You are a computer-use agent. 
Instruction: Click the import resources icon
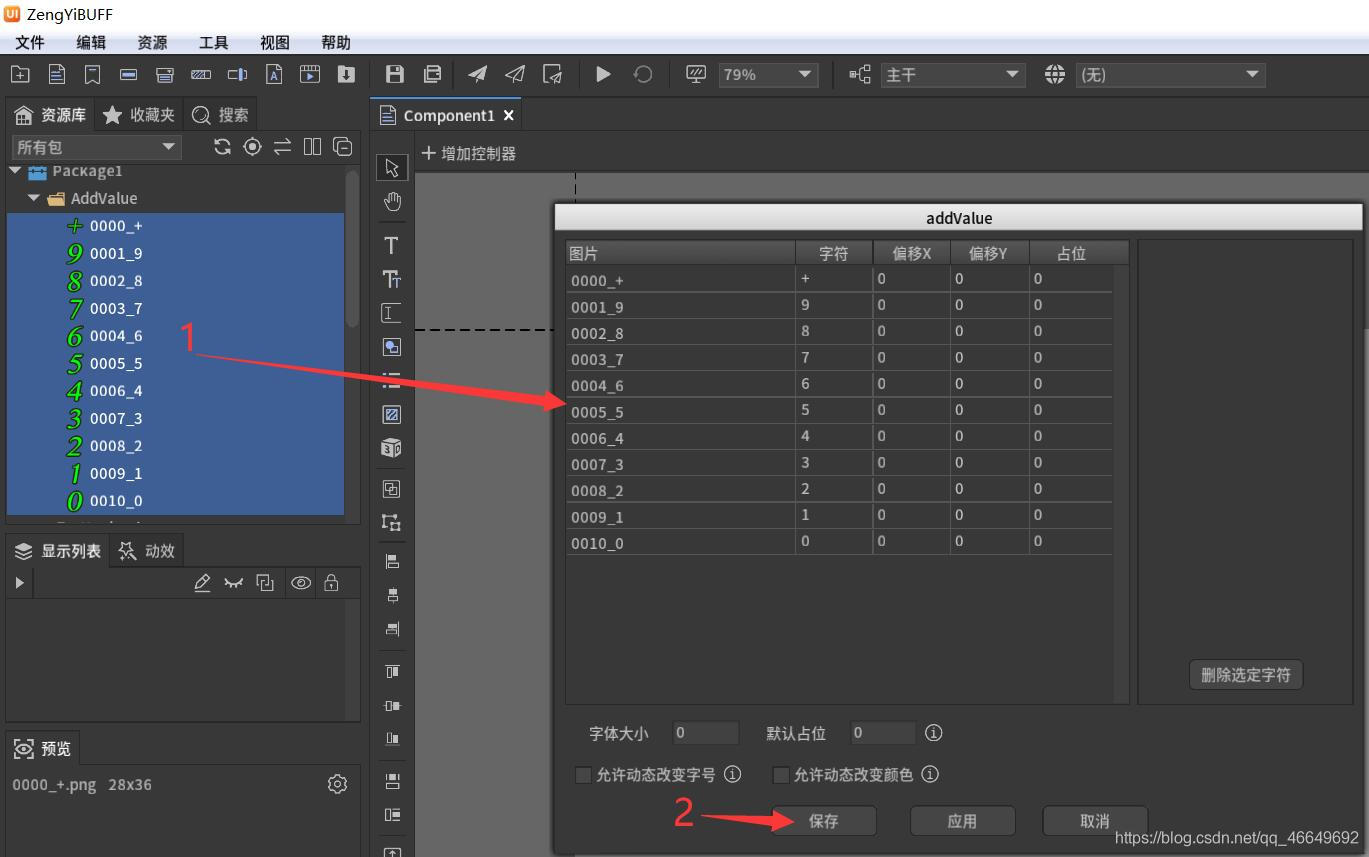tap(346, 74)
